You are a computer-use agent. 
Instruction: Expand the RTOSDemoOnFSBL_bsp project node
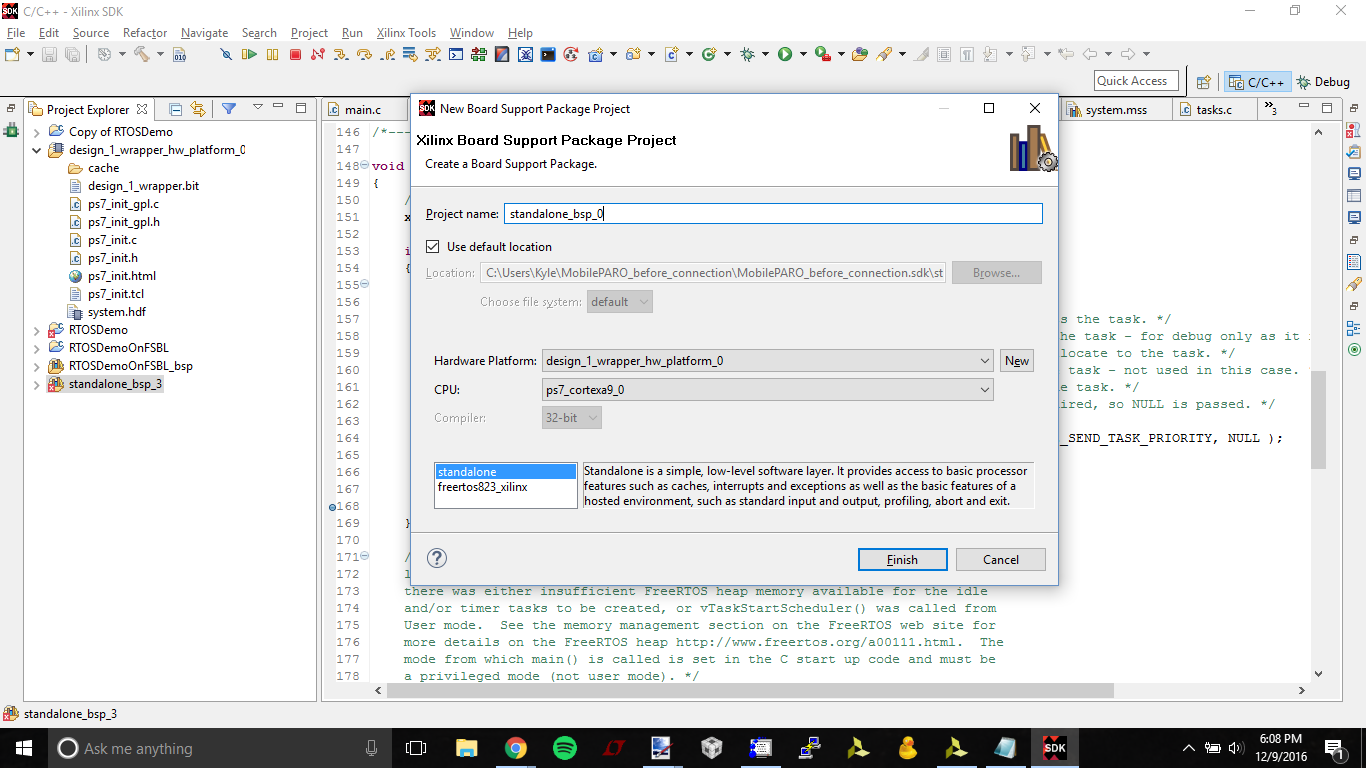click(37, 366)
